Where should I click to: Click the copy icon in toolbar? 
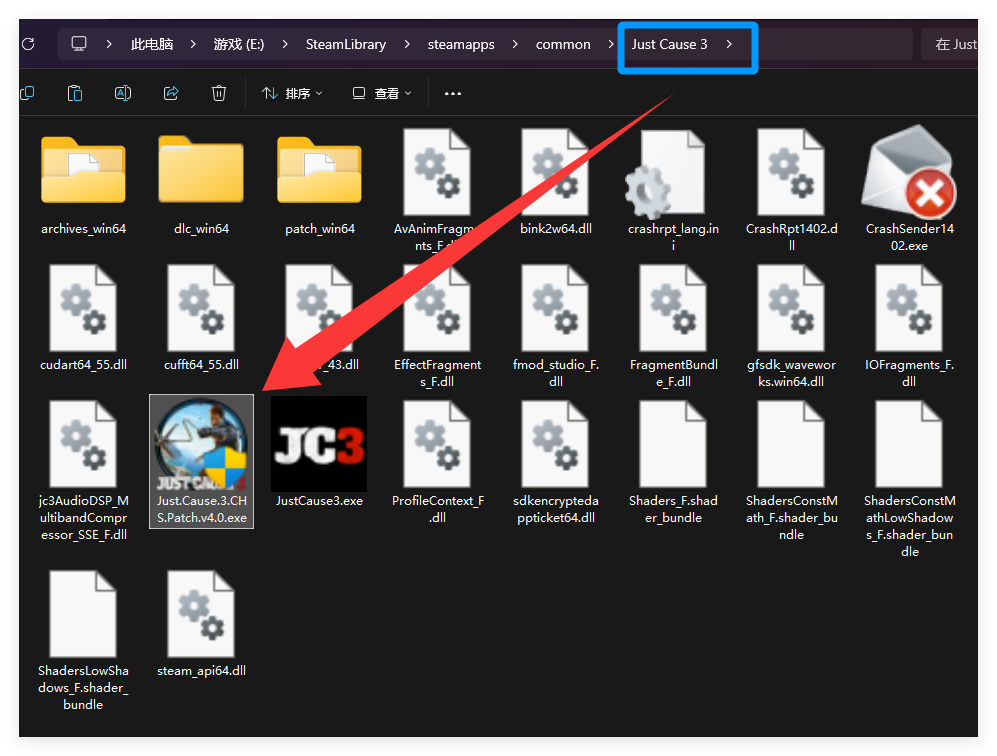27,93
